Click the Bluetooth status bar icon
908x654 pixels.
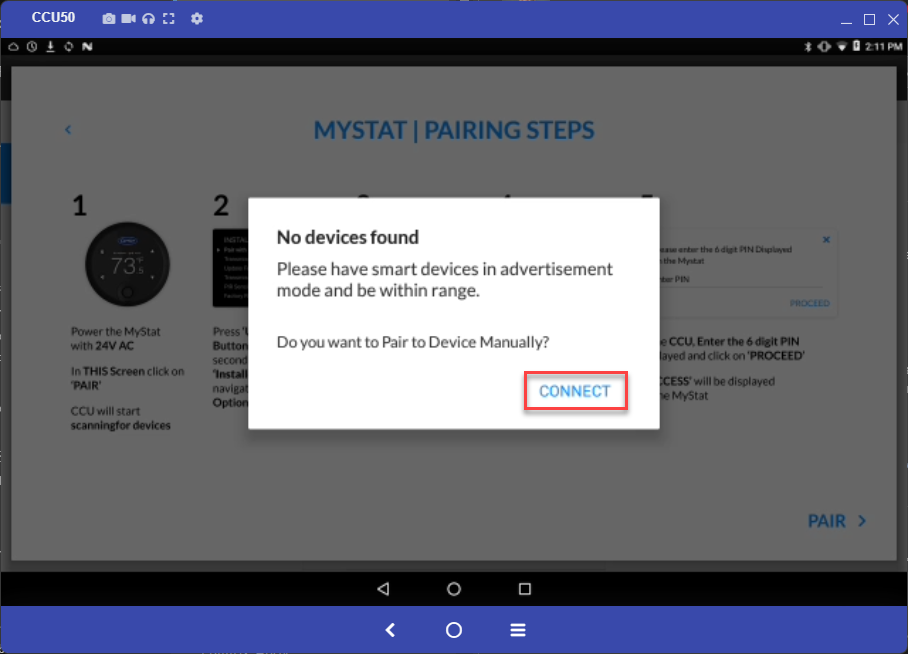click(x=808, y=47)
